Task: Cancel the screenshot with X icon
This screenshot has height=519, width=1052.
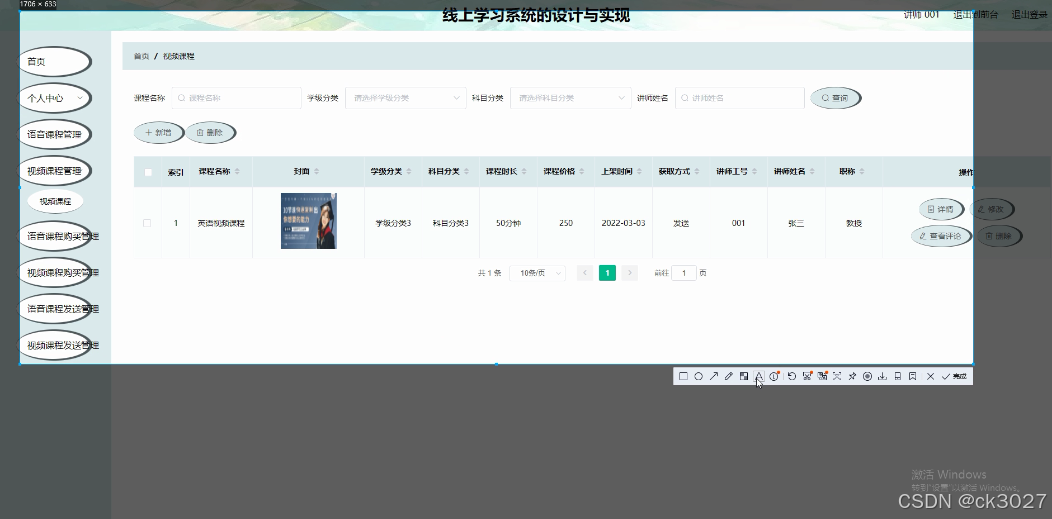Action: [931, 376]
